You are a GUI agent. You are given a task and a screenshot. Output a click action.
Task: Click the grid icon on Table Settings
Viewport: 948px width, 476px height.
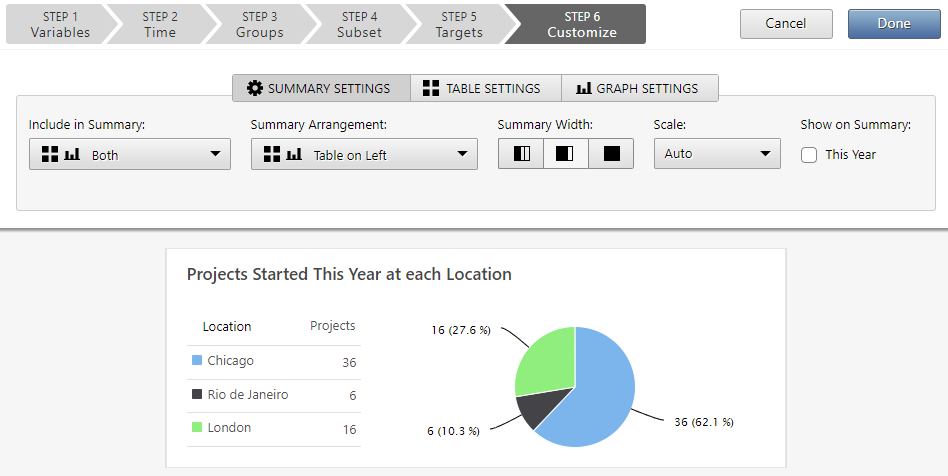431,89
